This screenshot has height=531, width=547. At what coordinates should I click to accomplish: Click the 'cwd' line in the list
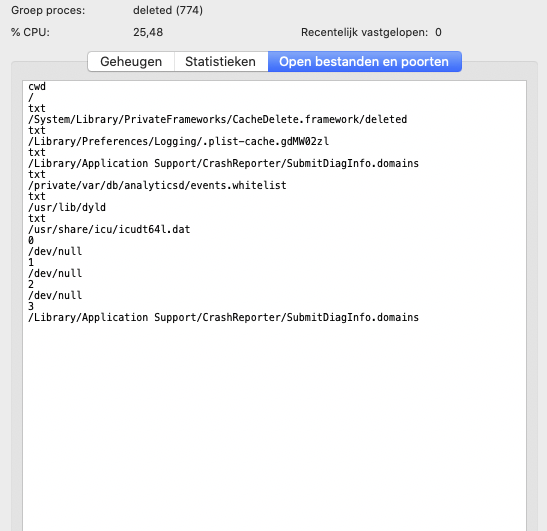click(x=37, y=86)
